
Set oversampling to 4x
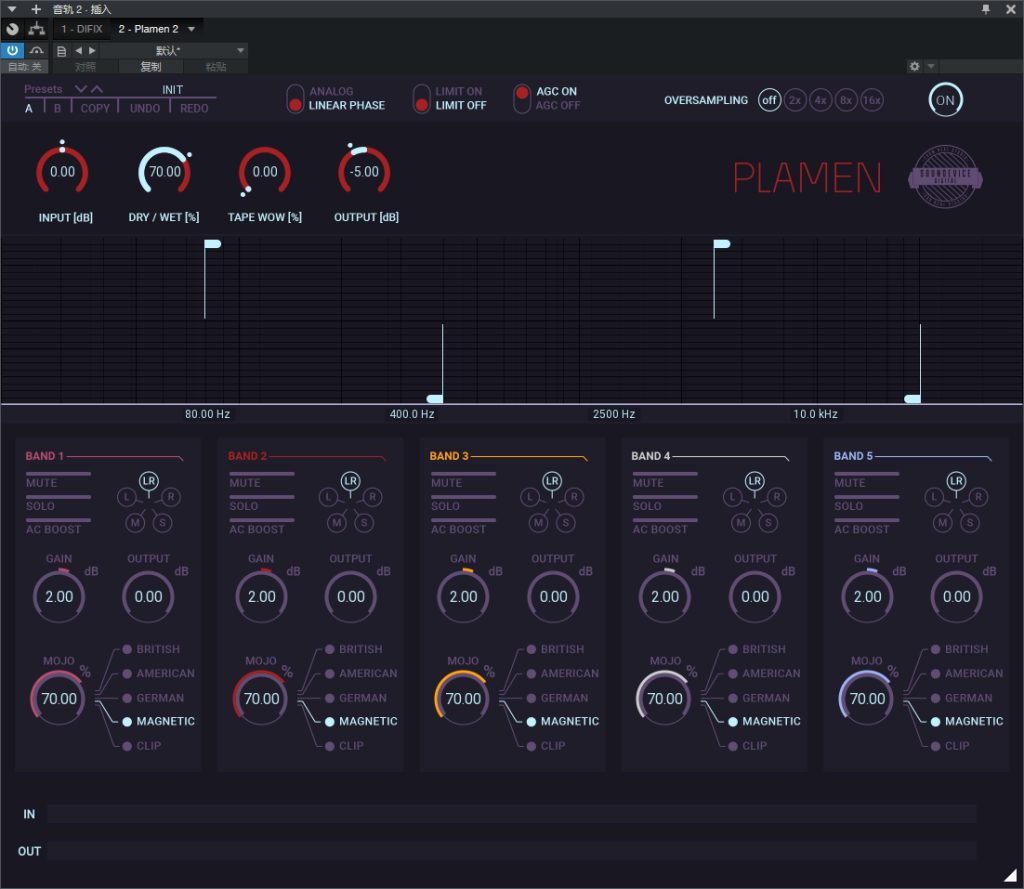click(820, 100)
